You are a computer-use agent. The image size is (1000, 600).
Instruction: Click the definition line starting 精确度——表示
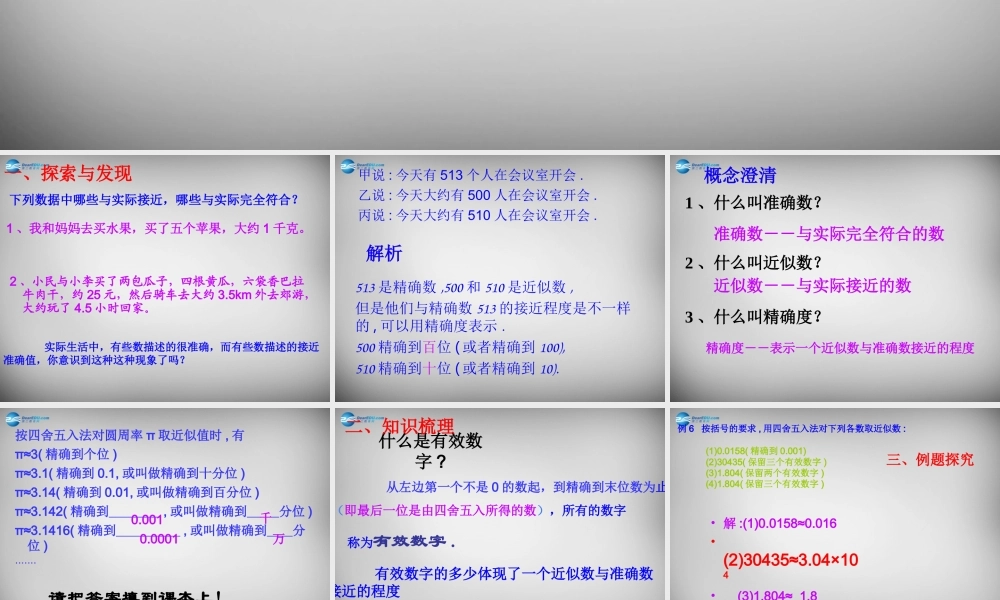(840, 348)
